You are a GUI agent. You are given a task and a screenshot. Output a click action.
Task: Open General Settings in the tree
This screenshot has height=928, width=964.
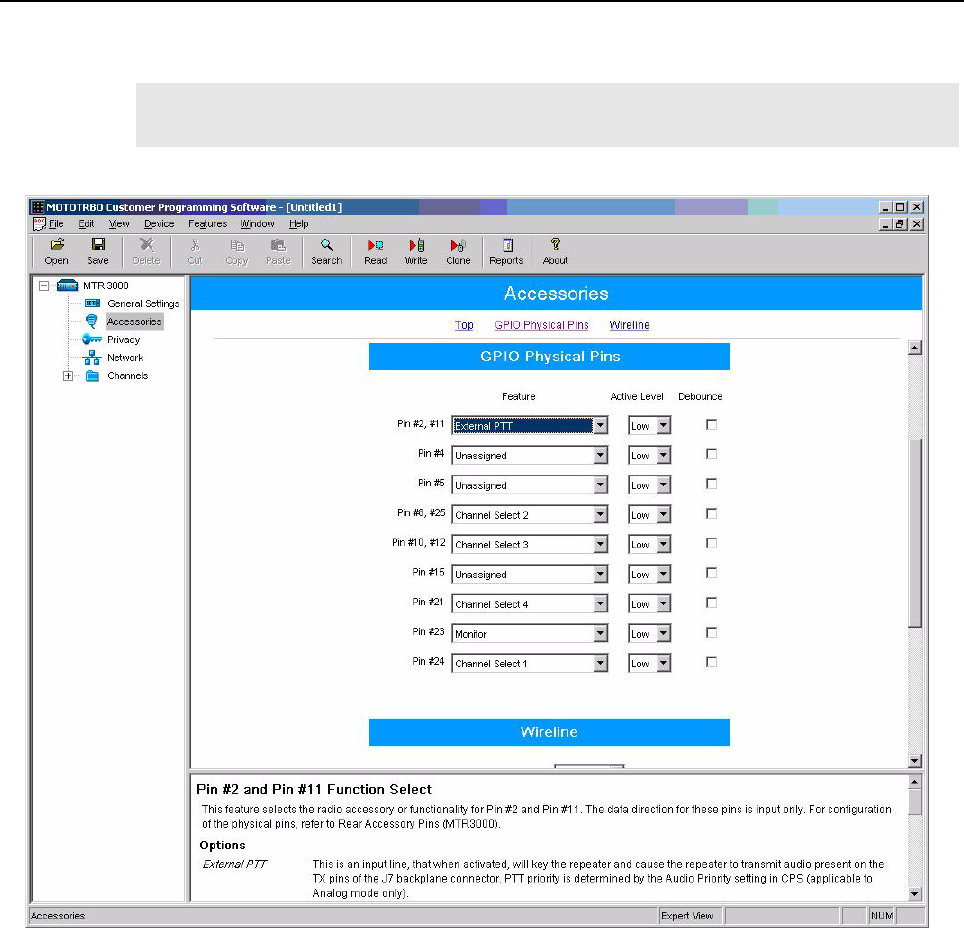[x=143, y=303]
